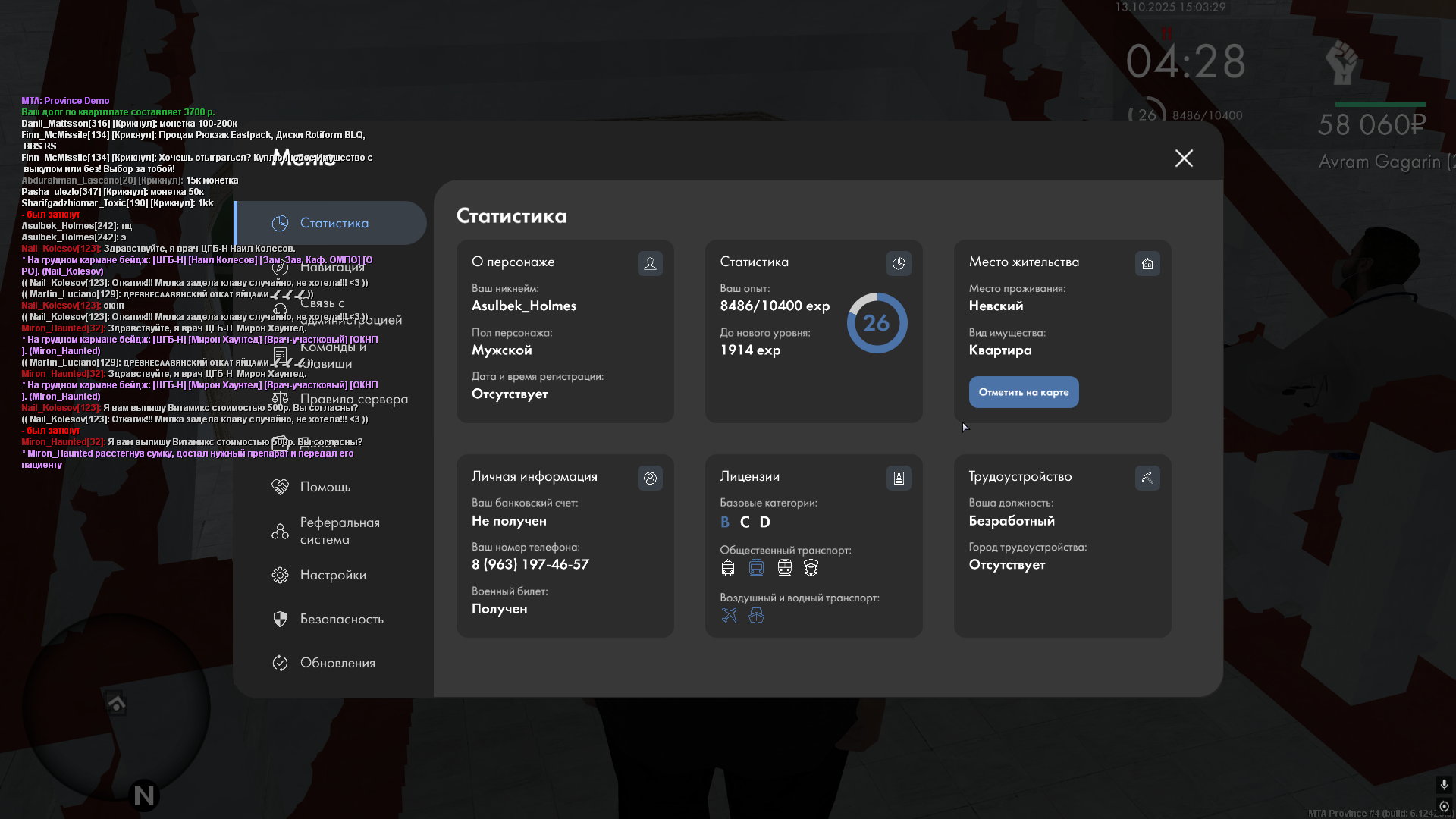Go to Реферальная система section
1456x819 pixels.
point(338,531)
